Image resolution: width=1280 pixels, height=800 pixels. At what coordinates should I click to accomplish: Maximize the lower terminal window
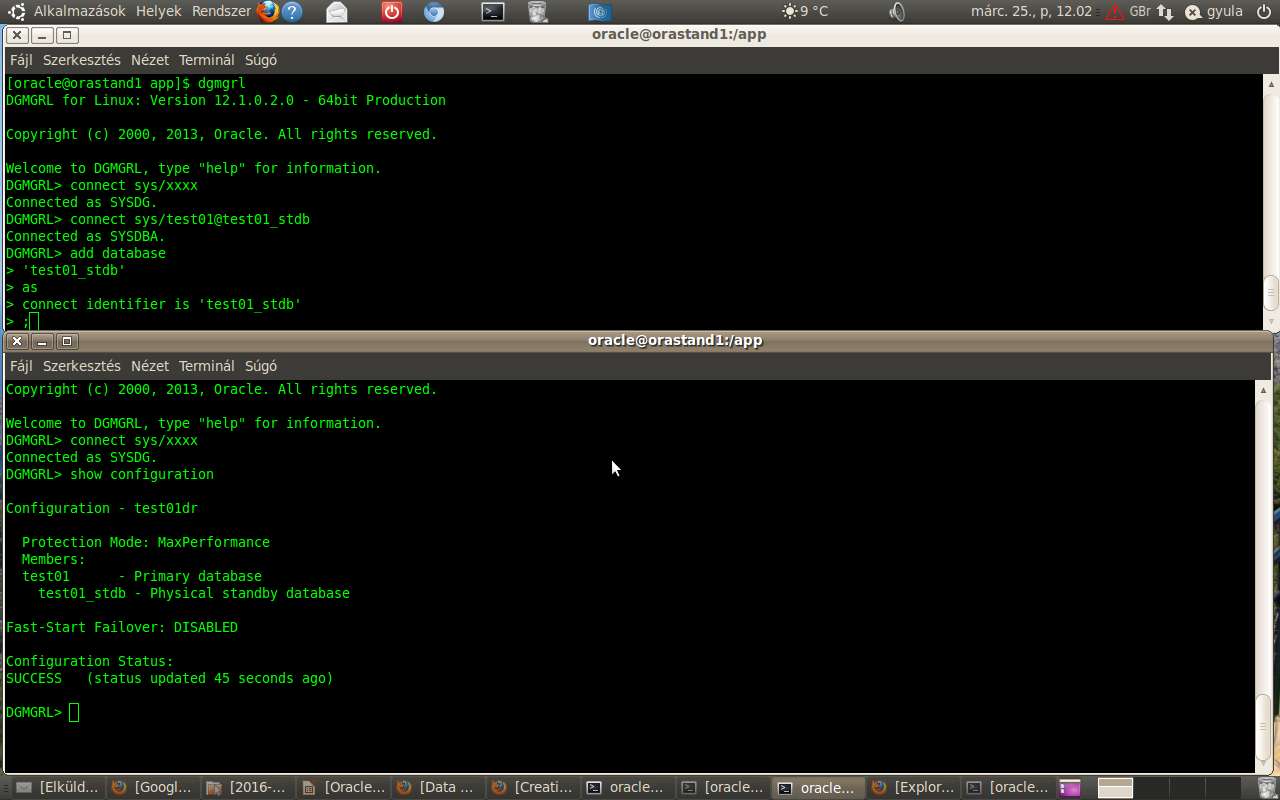coord(67,341)
